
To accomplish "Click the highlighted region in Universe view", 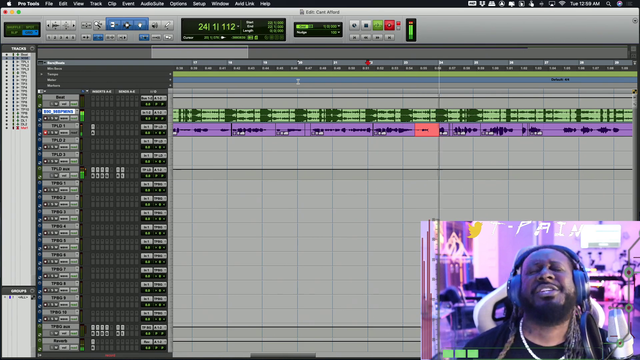I will (200, 52).
